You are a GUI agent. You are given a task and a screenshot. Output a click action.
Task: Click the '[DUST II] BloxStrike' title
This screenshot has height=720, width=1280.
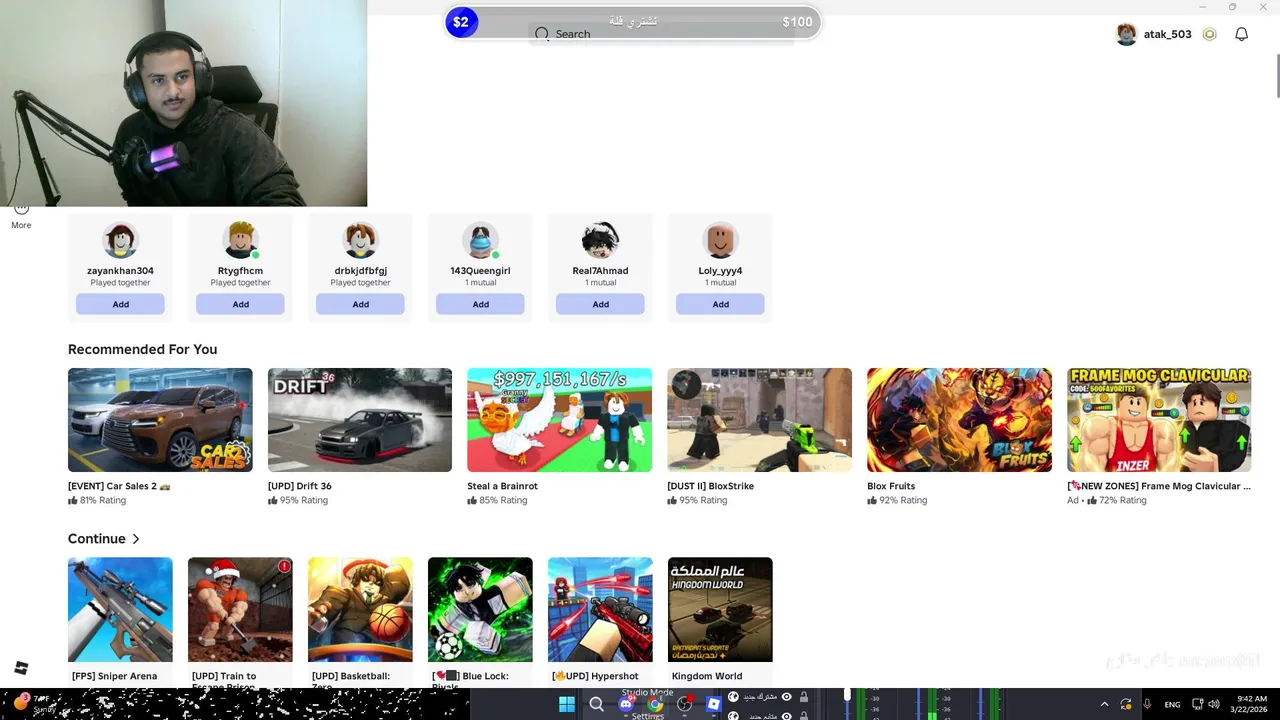(711, 486)
